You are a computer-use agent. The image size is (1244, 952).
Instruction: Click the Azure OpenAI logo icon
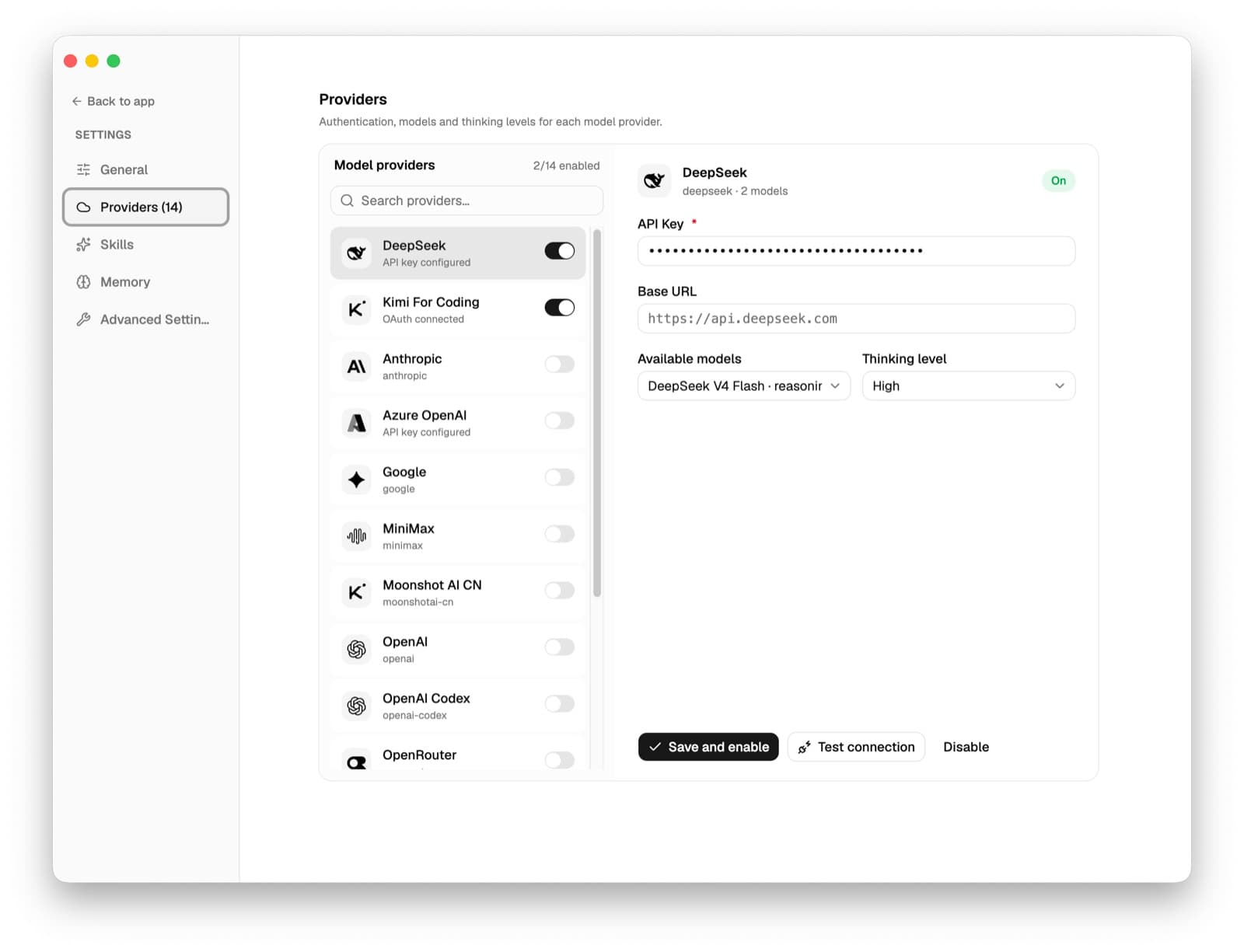pyautogui.click(x=357, y=423)
